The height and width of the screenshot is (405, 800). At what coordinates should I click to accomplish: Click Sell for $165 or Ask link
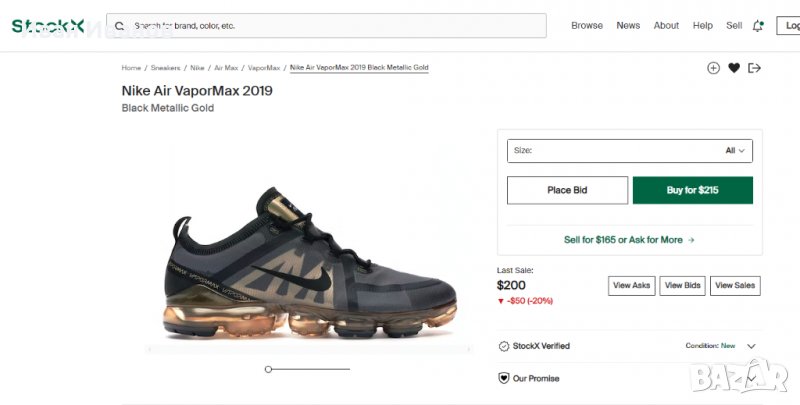[x=629, y=240]
